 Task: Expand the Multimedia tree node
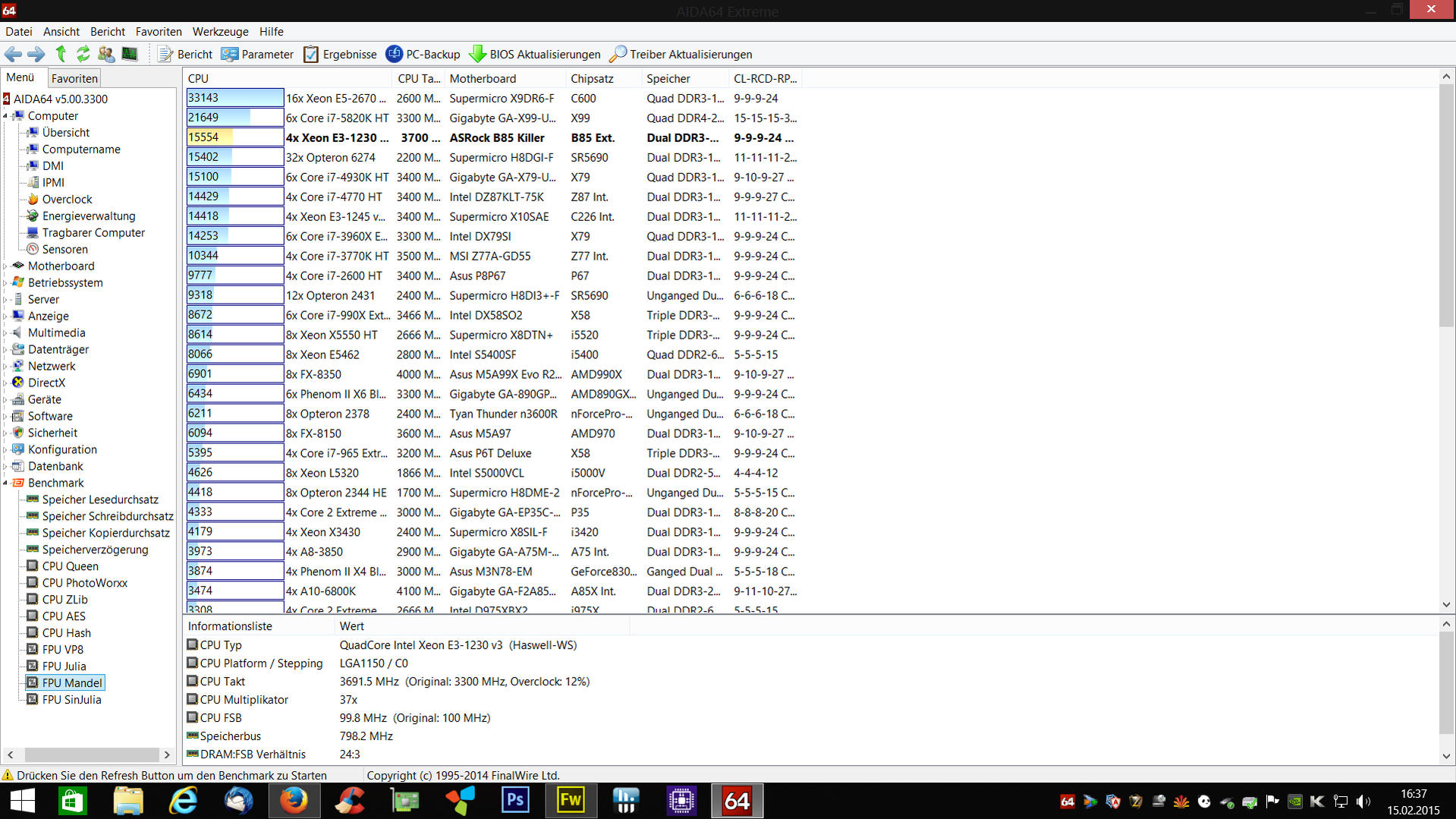(x=5, y=333)
